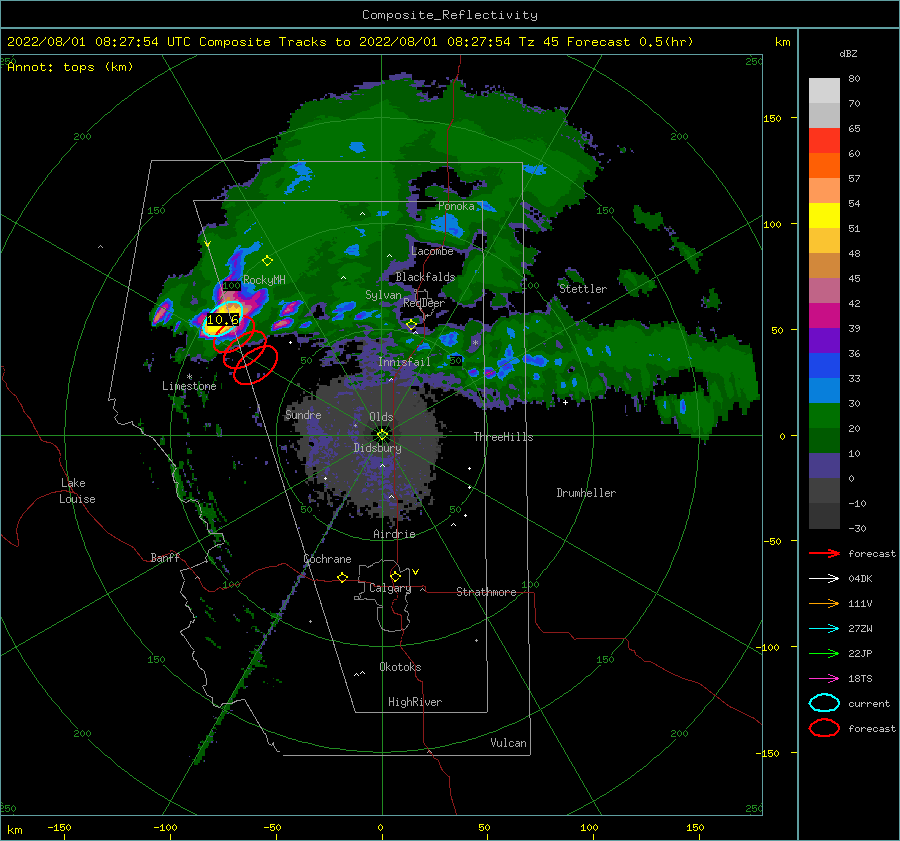The image size is (900, 841).
Task: Click the radar origin marker near Olds
Action: coord(382,435)
